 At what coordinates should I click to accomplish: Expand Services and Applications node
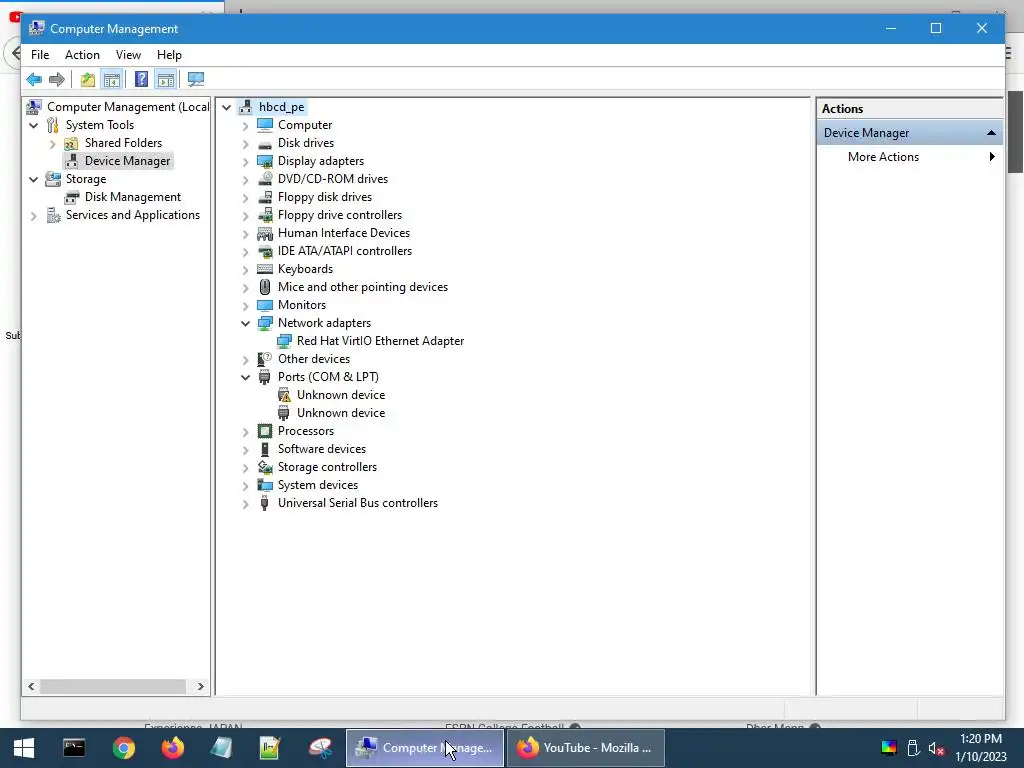coord(33,216)
